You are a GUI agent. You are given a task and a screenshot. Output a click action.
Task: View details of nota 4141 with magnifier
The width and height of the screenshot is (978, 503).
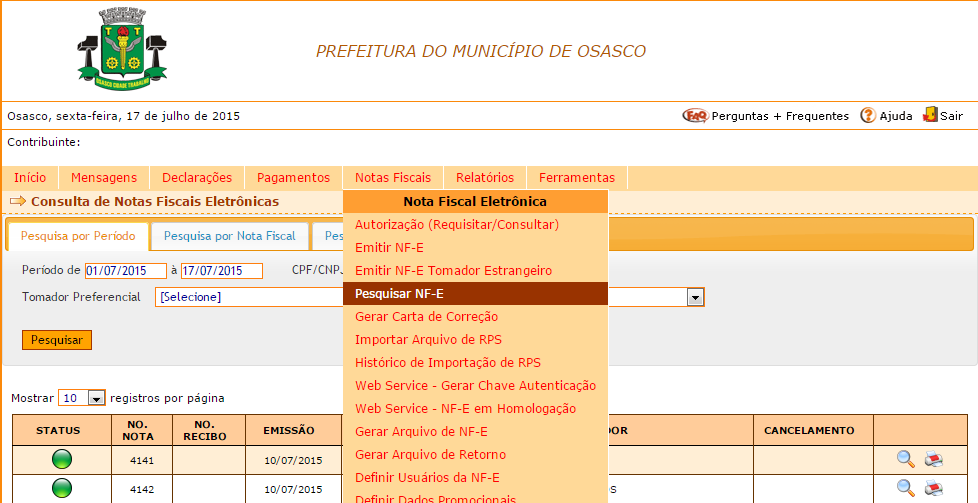coord(905,459)
